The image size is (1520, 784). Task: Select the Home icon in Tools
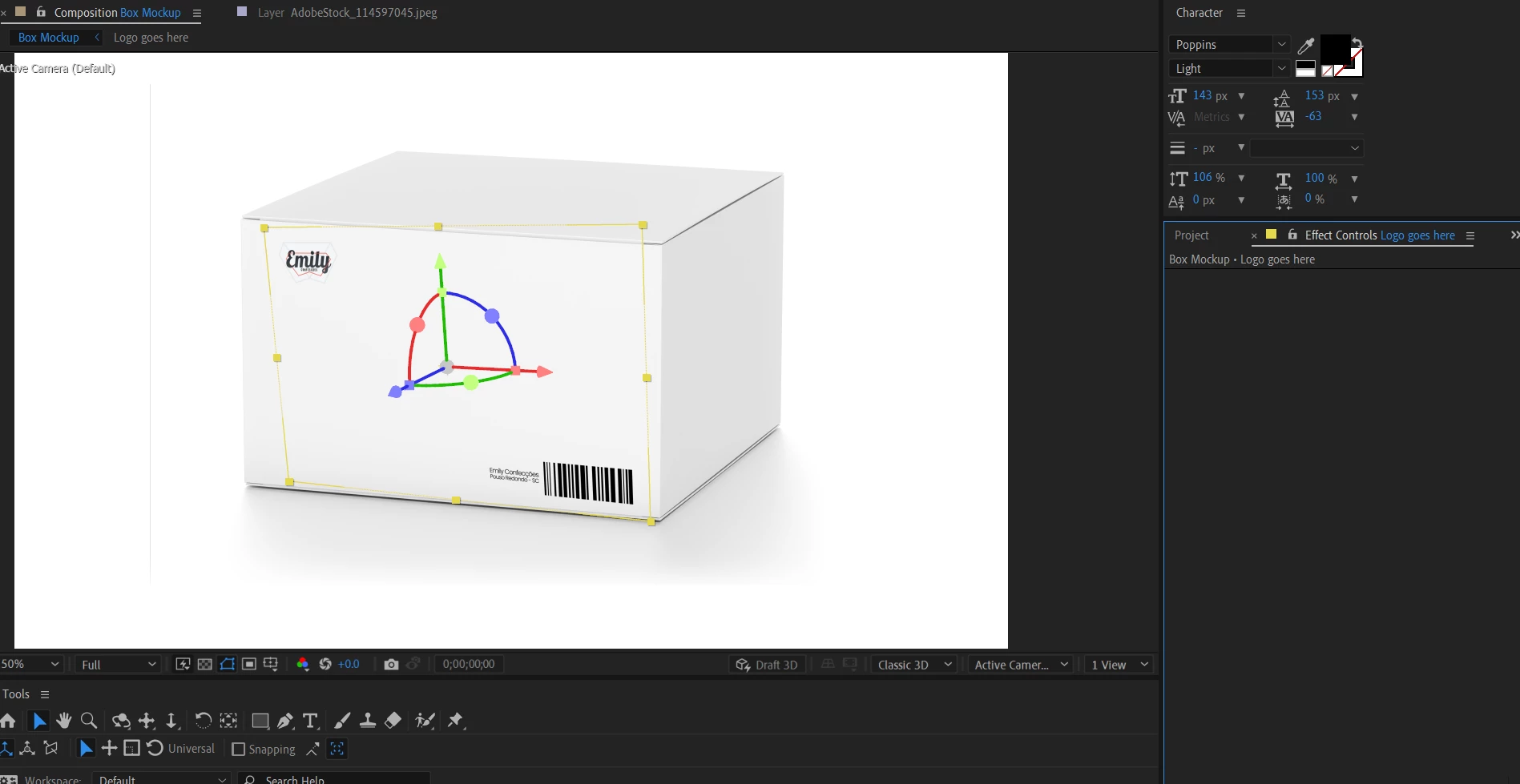tap(8, 721)
